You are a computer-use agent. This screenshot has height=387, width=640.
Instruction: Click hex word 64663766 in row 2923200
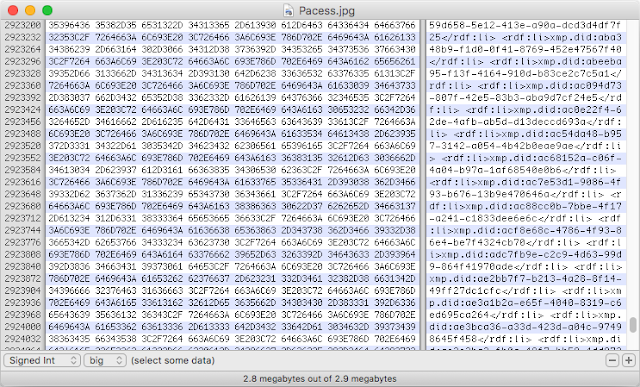[395, 25]
